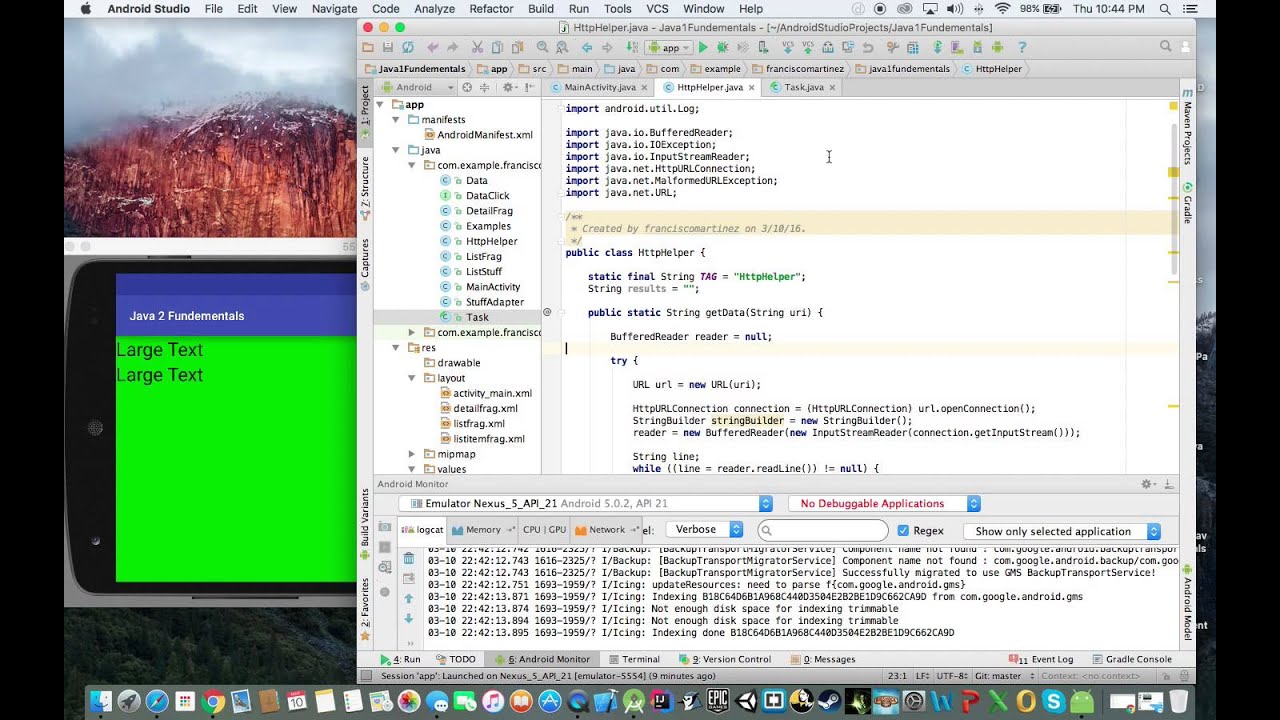Click Scroll from Source target icon
This screenshot has width=1280, height=720.
point(466,87)
